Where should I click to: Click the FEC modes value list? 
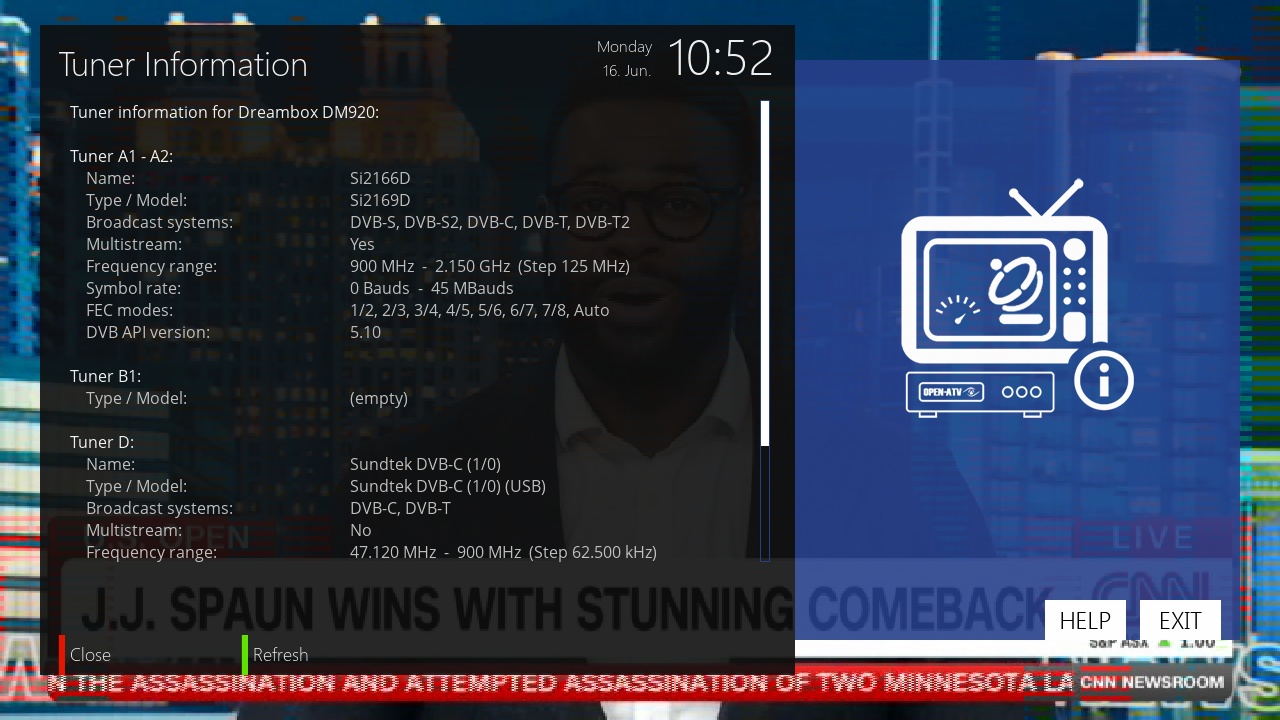click(x=480, y=310)
